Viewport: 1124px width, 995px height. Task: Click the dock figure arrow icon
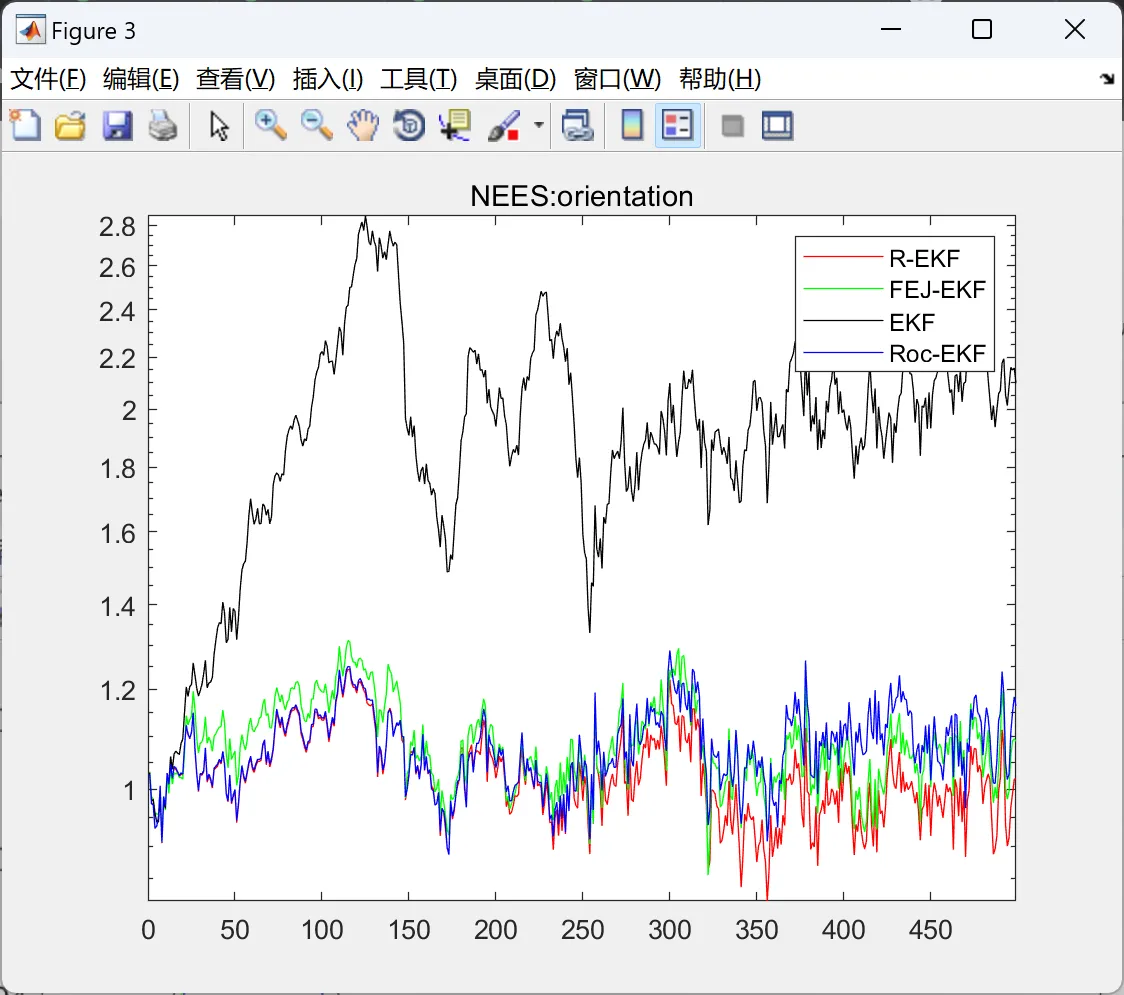1107,79
